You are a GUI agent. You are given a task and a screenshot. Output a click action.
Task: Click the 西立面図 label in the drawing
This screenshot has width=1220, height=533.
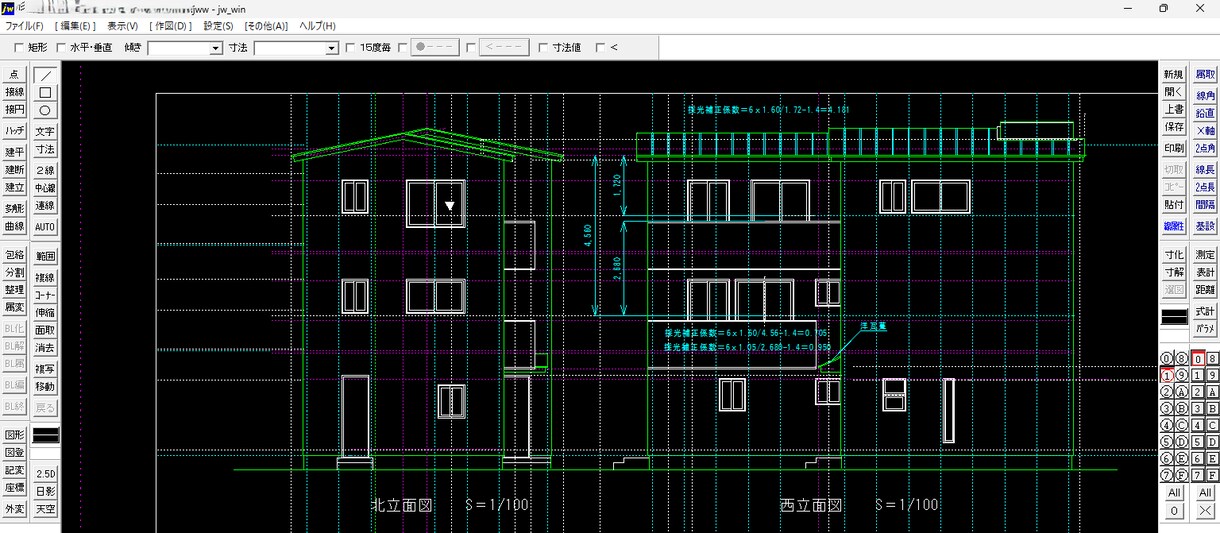811,505
